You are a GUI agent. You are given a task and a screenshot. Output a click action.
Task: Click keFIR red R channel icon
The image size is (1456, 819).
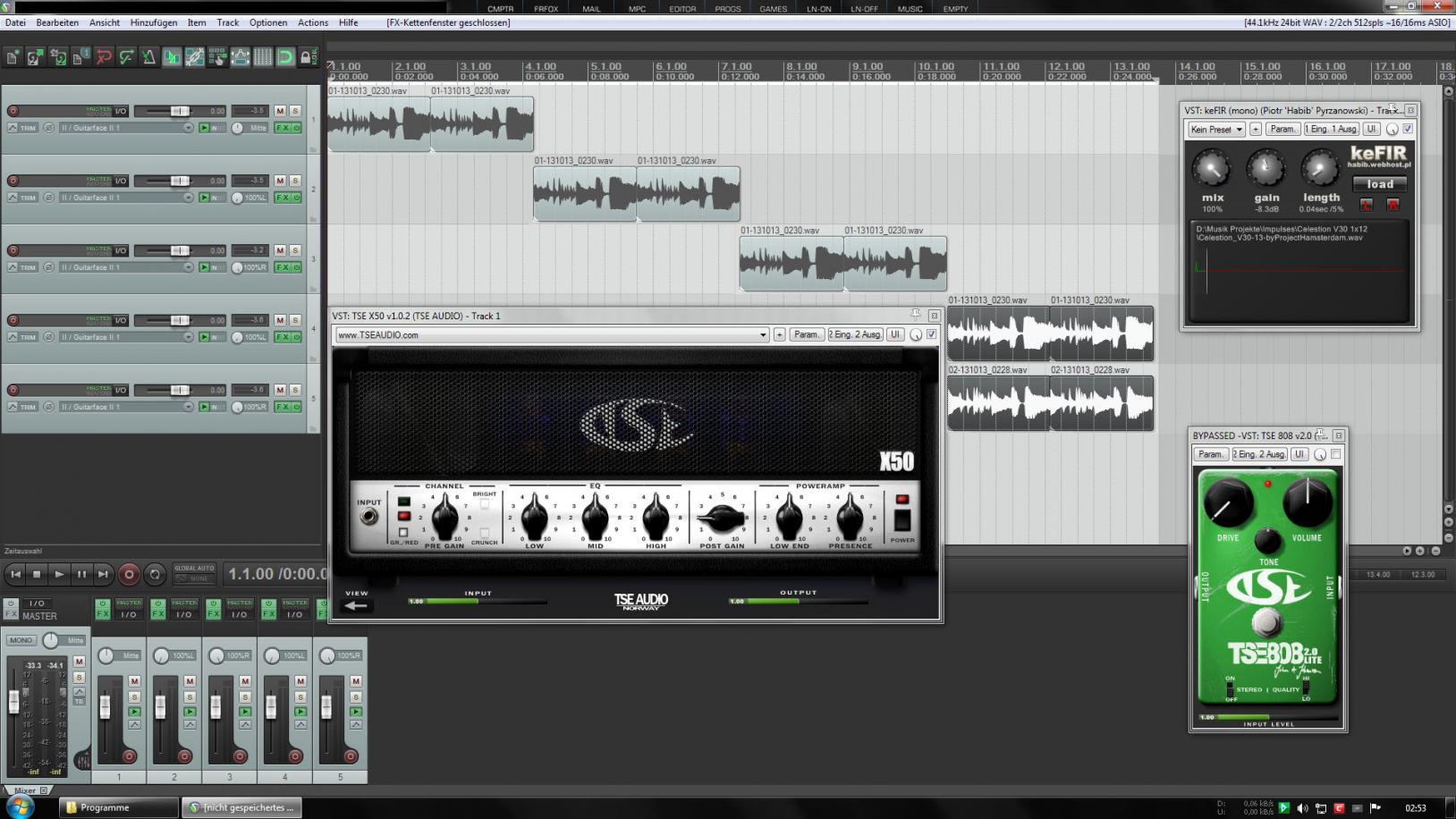[x=1393, y=206]
